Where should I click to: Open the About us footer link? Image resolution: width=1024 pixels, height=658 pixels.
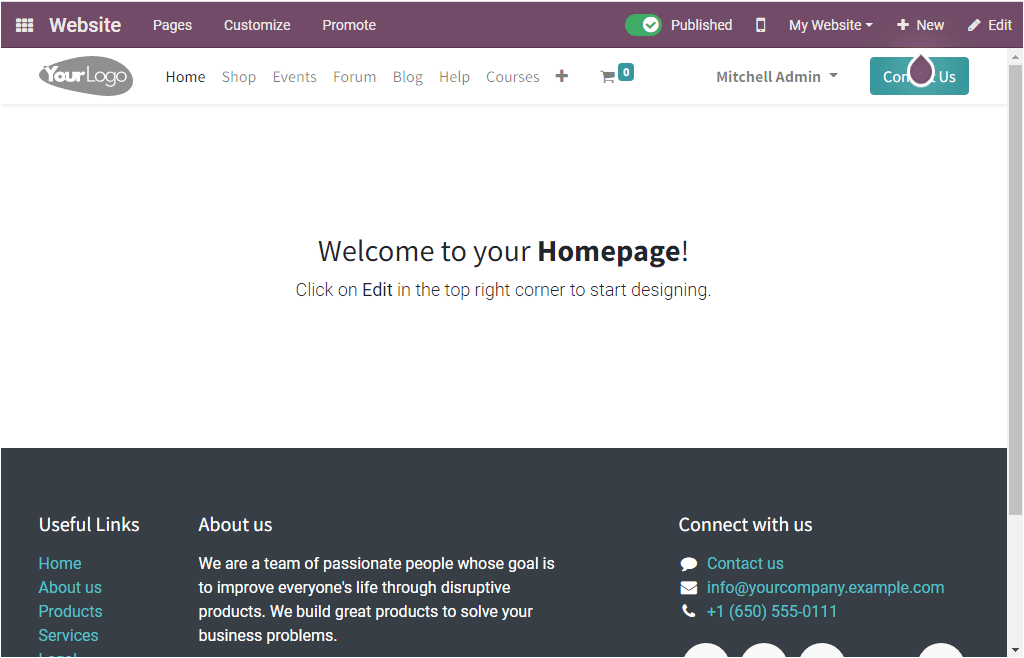(69, 587)
